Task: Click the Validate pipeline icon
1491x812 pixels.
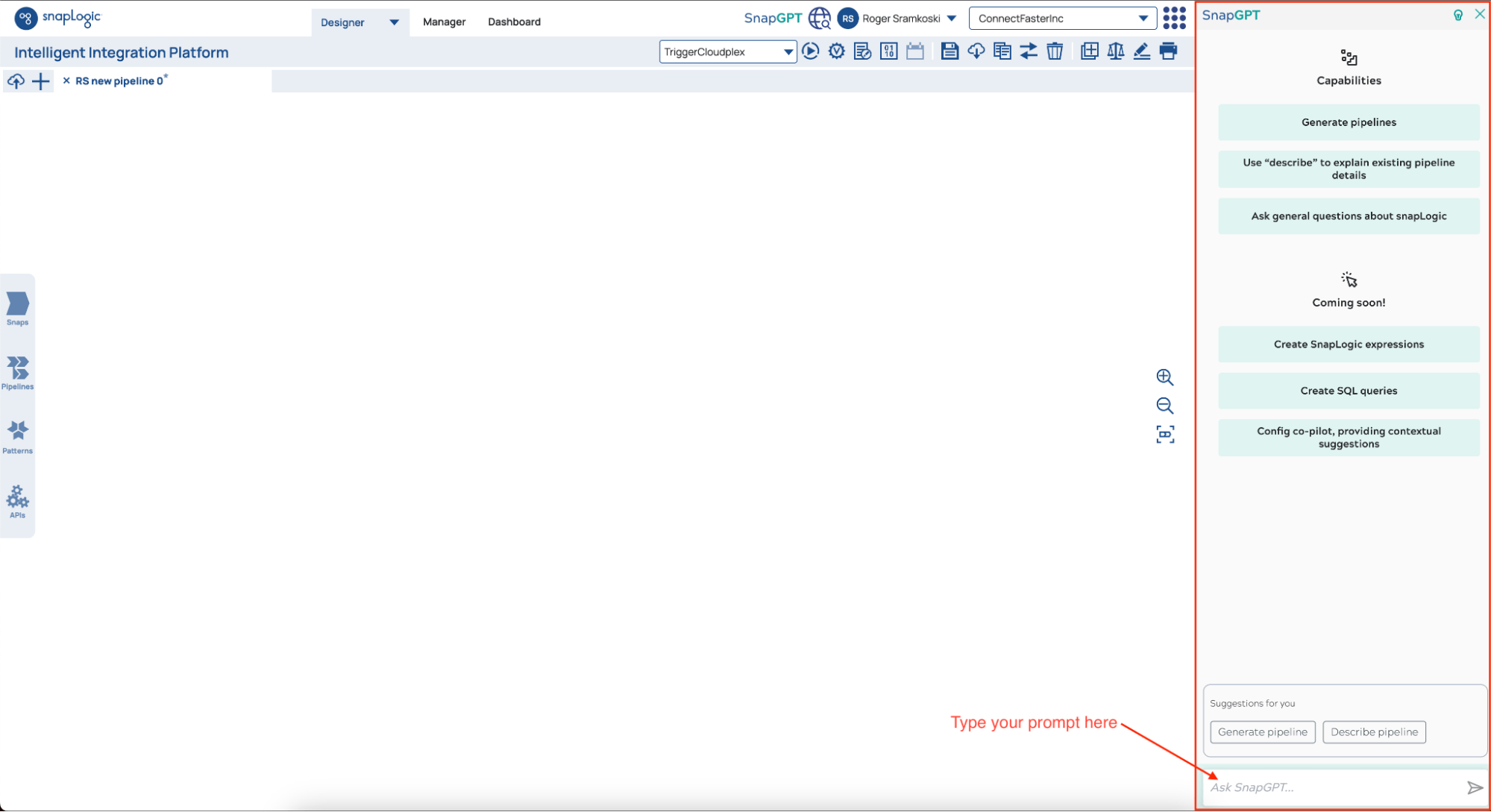Action: coord(837,51)
